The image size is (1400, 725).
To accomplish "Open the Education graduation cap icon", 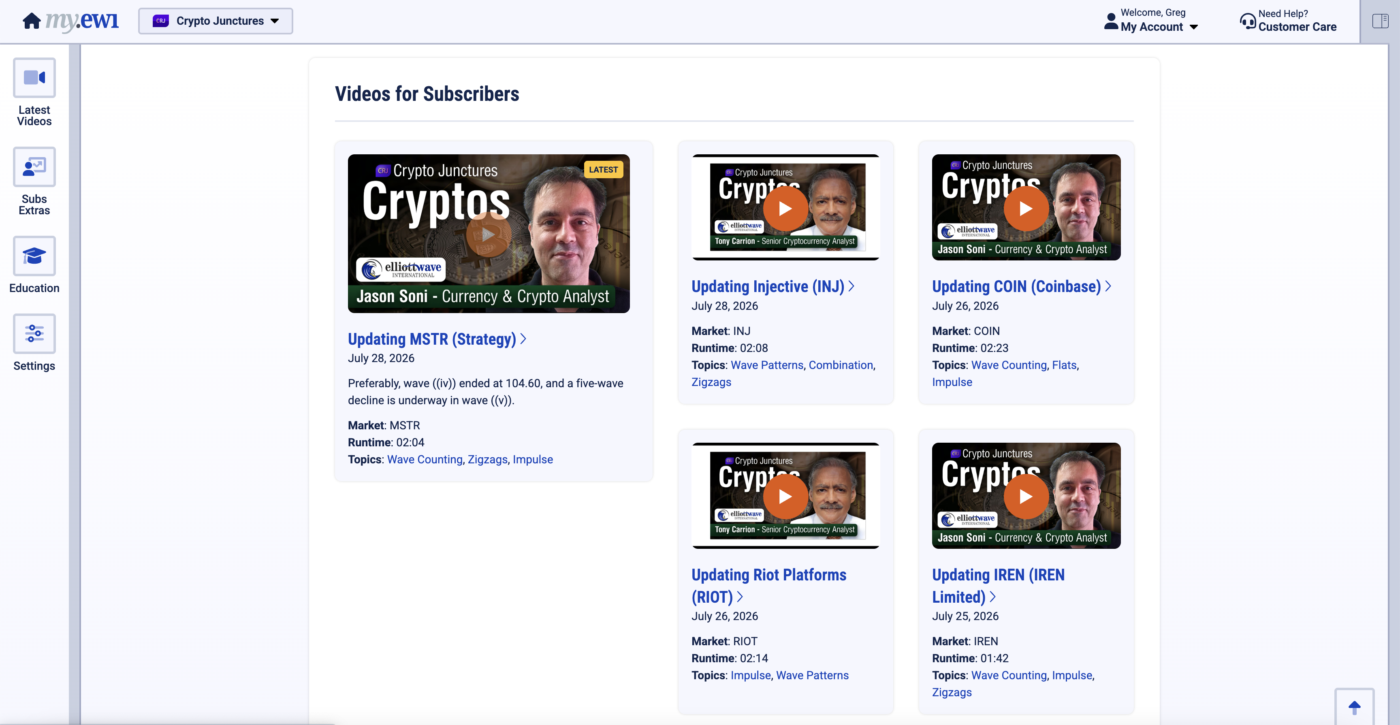I will pyautogui.click(x=34, y=256).
